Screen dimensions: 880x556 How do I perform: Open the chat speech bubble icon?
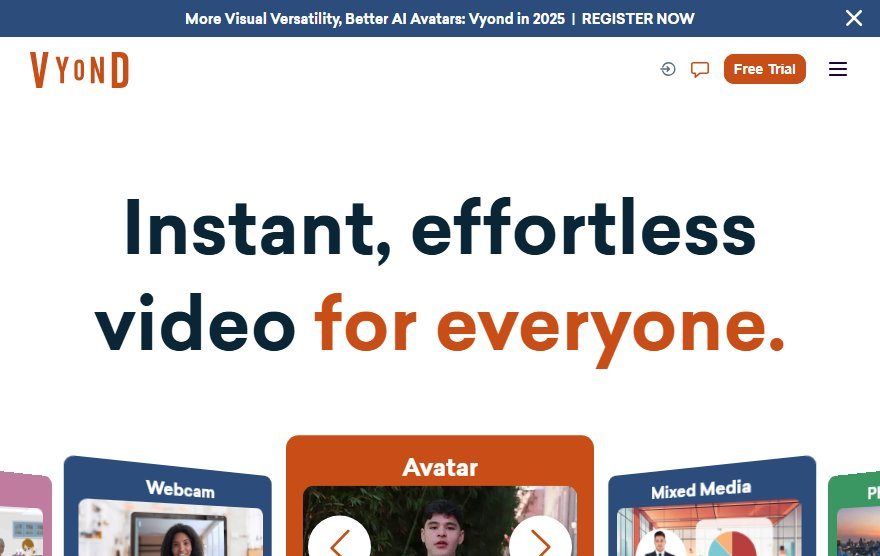[700, 70]
